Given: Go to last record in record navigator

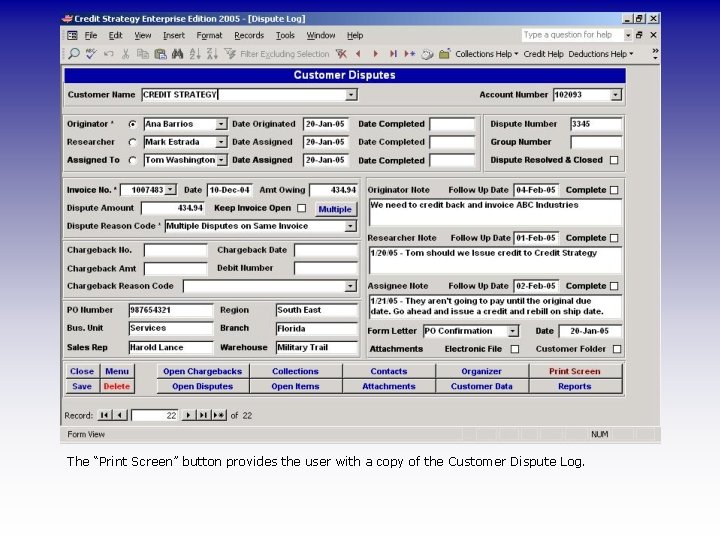Looking at the screenshot, I should click(x=202, y=415).
